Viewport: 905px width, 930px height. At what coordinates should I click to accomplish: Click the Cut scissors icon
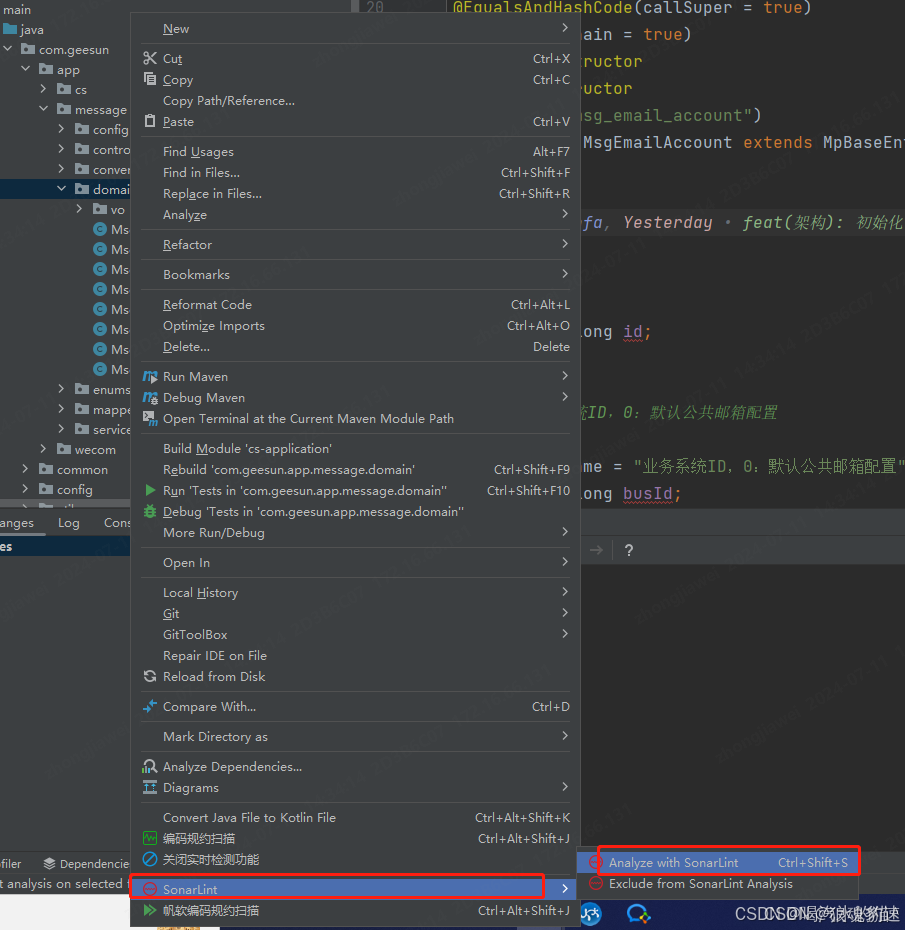150,58
